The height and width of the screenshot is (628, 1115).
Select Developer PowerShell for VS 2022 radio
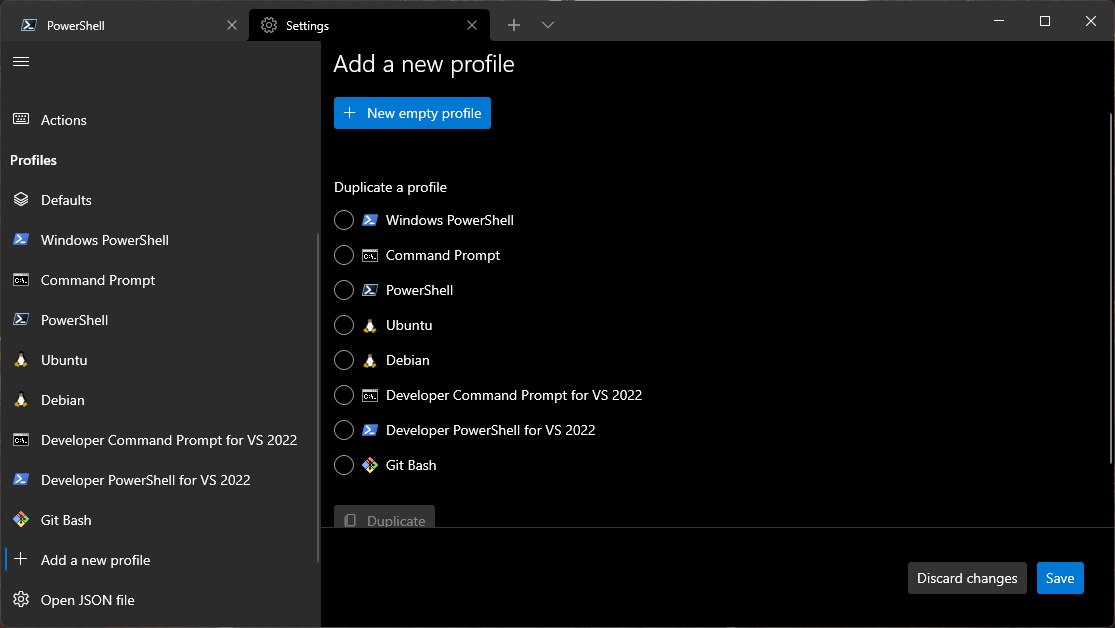[343, 430]
